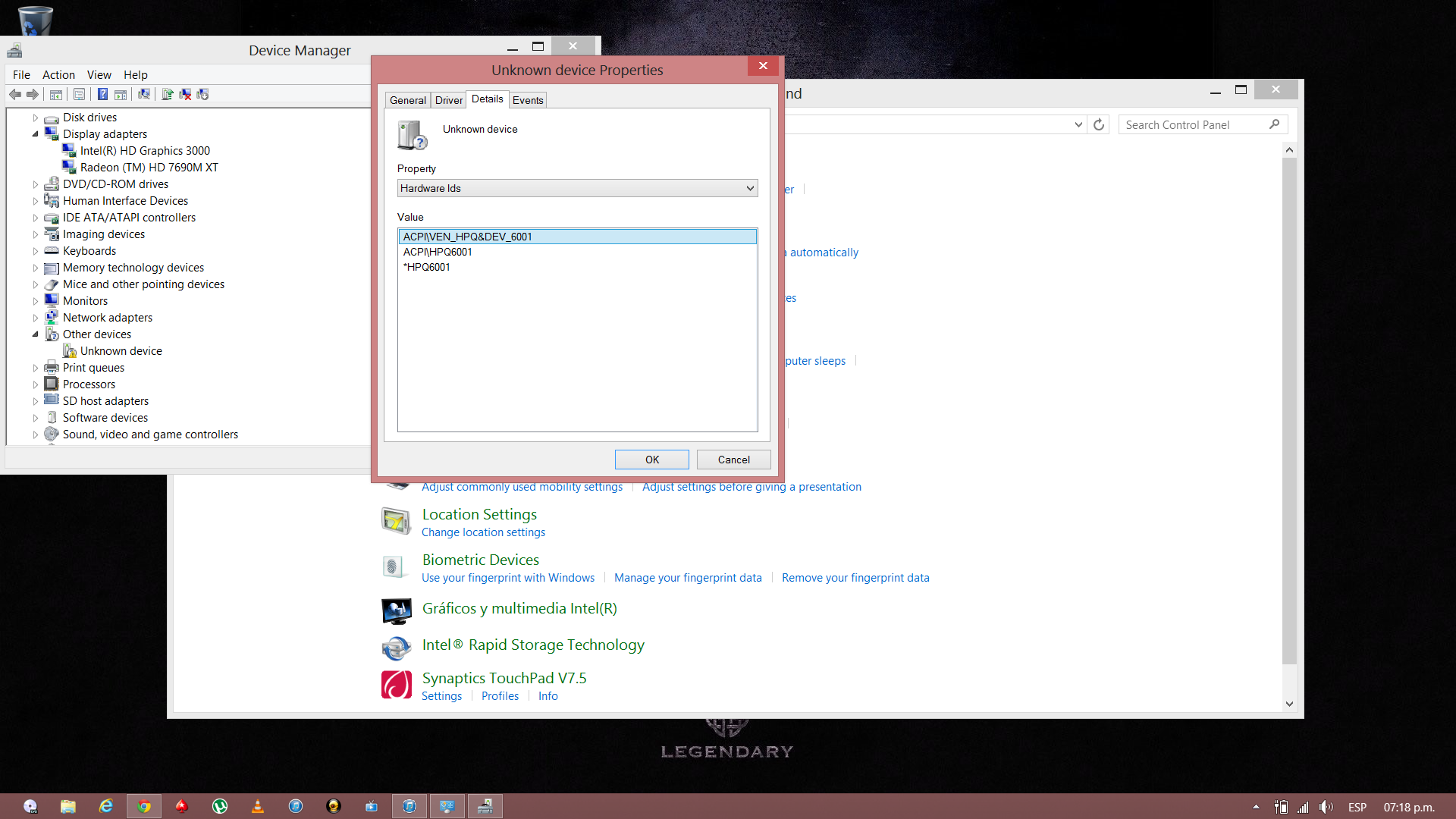This screenshot has width=1456, height=819.
Task: Click the Scan for hardware changes icon
Action: [x=144, y=94]
